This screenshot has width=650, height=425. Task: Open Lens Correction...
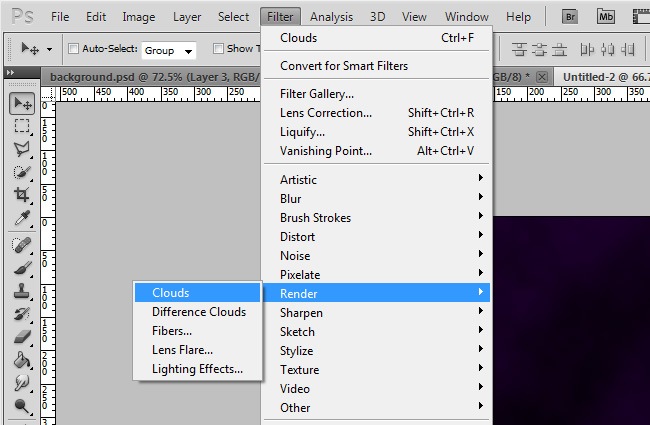coord(376,113)
